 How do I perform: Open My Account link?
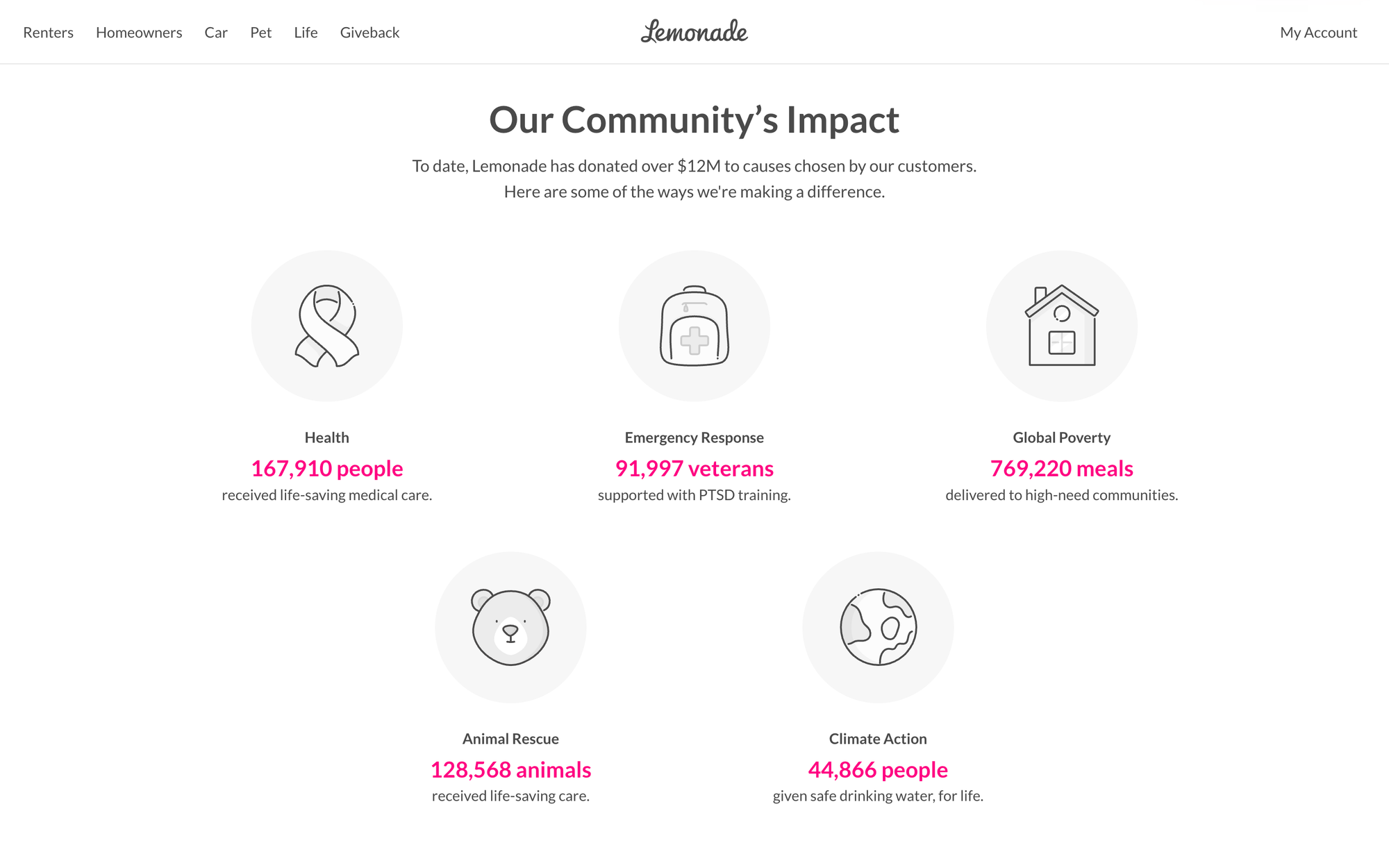point(1318,33)
